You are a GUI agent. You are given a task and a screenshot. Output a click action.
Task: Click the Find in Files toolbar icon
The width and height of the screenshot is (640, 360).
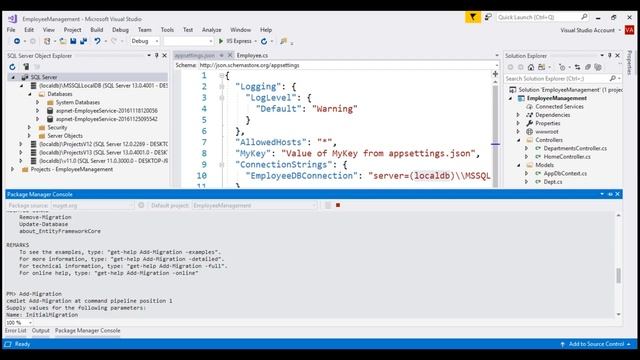tap(283, 41)
